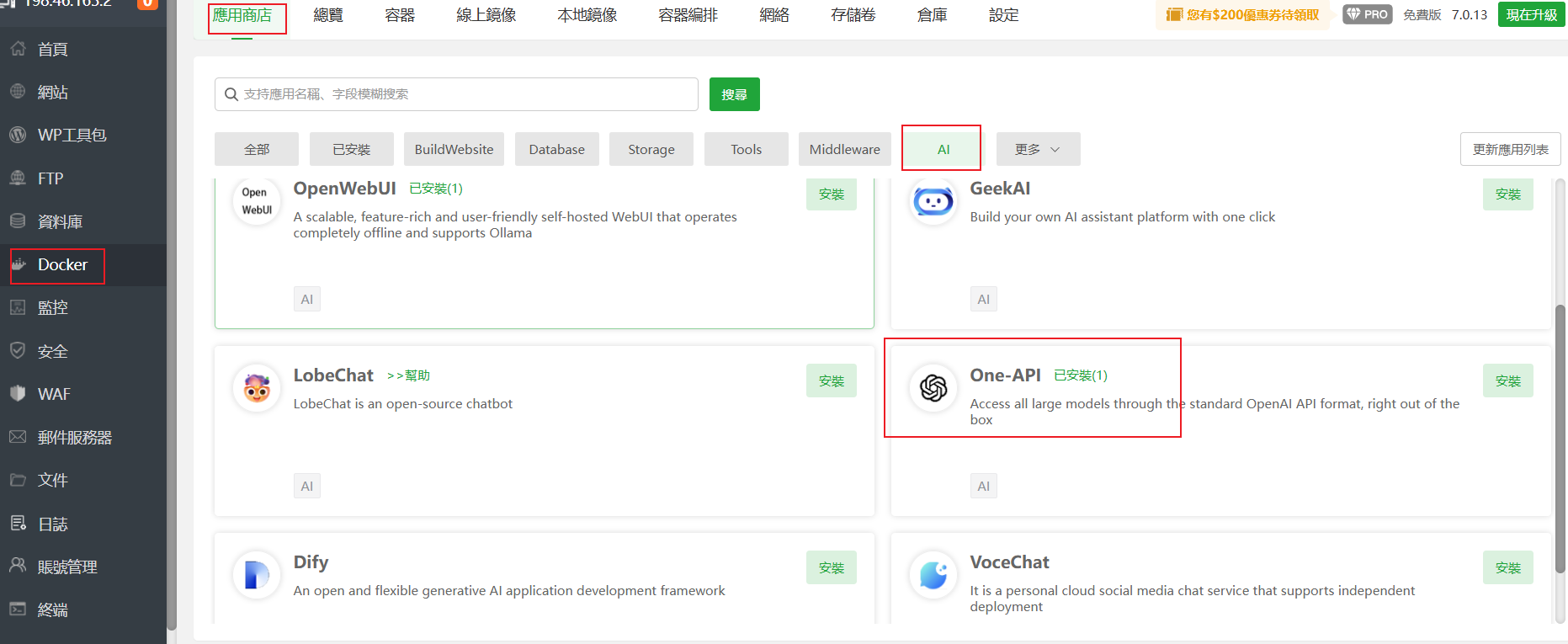Open the 設定 tab
The height and width of the screenshot is (644, 1568).
(1004, 15)
